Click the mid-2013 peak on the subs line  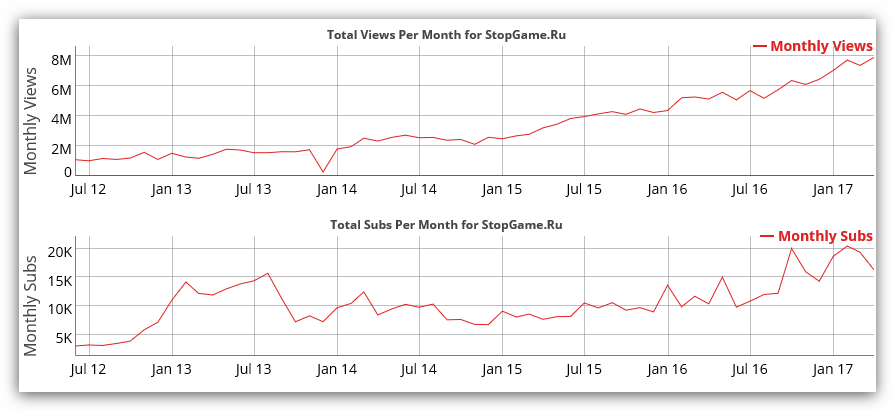pyautogui.click(x=268, y=273)
